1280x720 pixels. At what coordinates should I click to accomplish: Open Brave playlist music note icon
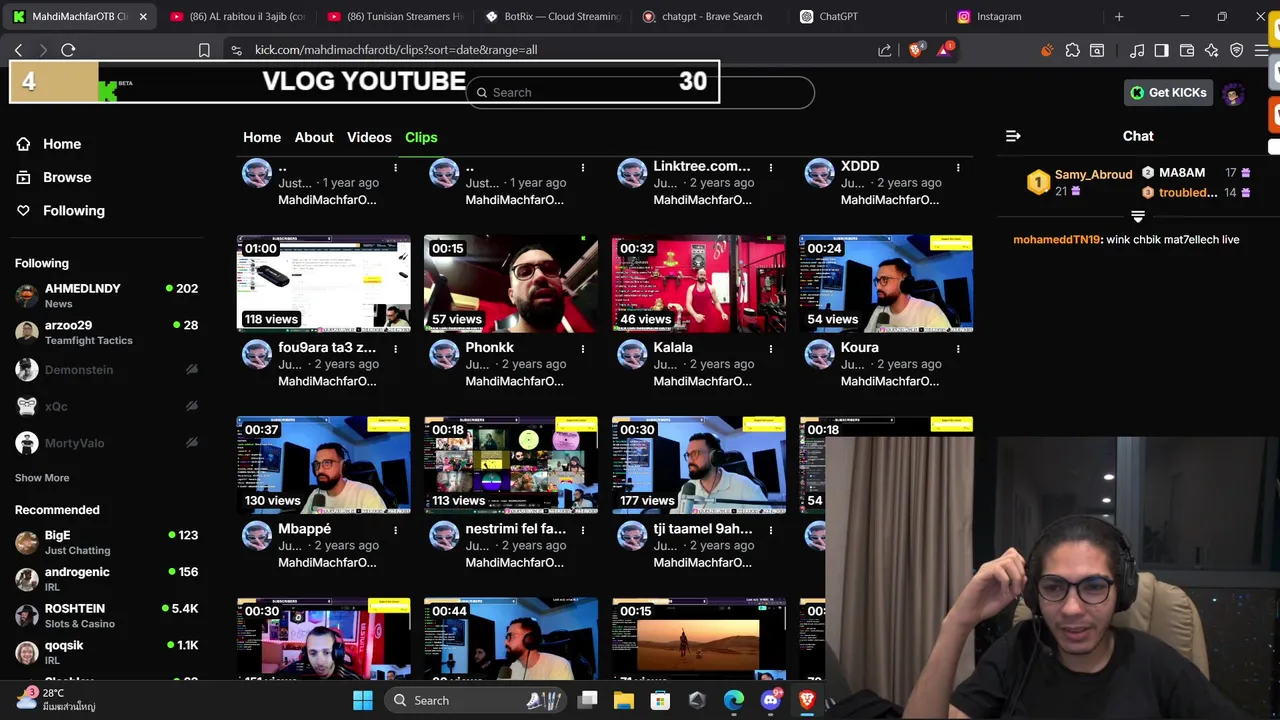click(x=1137, y=50)
